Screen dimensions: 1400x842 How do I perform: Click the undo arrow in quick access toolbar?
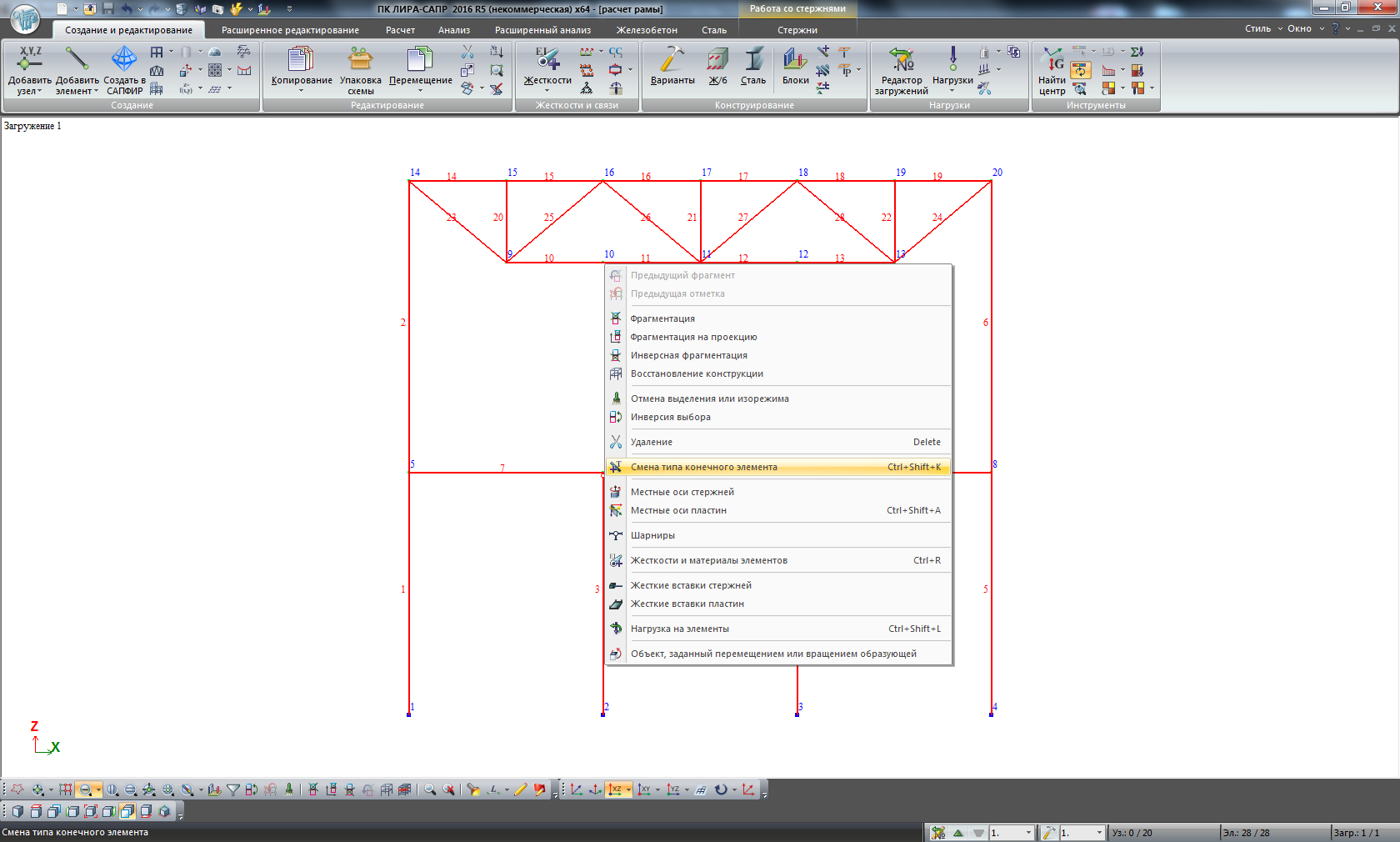(127, 8)
